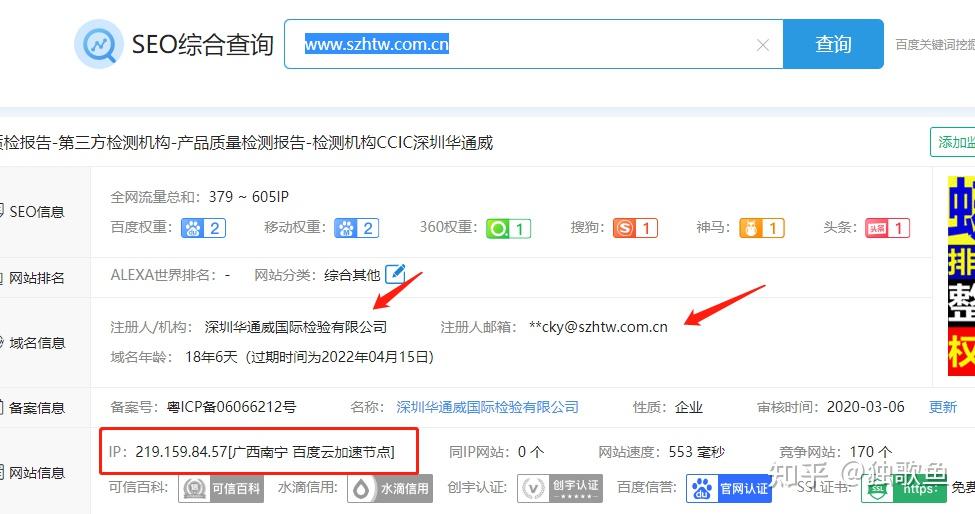Click the 全网流量总和 379 ~ 605IP value
This screenshot has height=514, width=975.
(x=249, y=197)
